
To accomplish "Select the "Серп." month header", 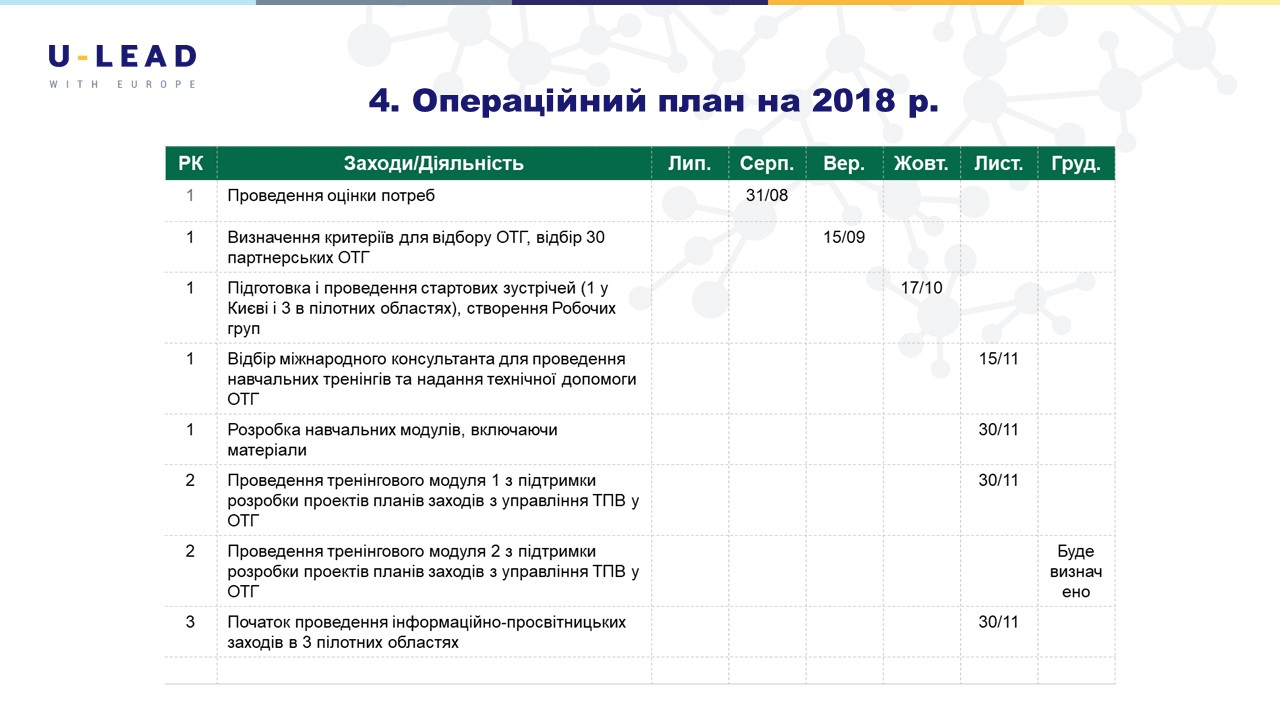I will coord(767,164).
